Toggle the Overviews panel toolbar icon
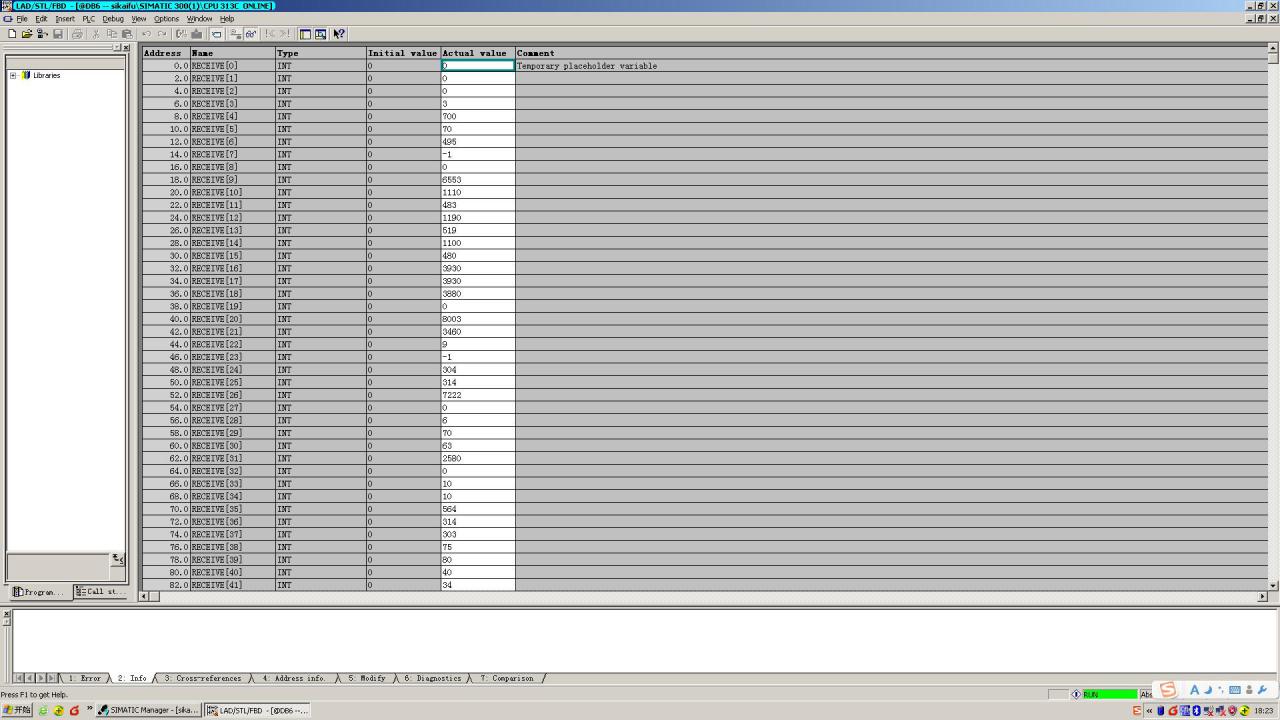This screenshot has height=720, width=1280. [x=305, y=34]
